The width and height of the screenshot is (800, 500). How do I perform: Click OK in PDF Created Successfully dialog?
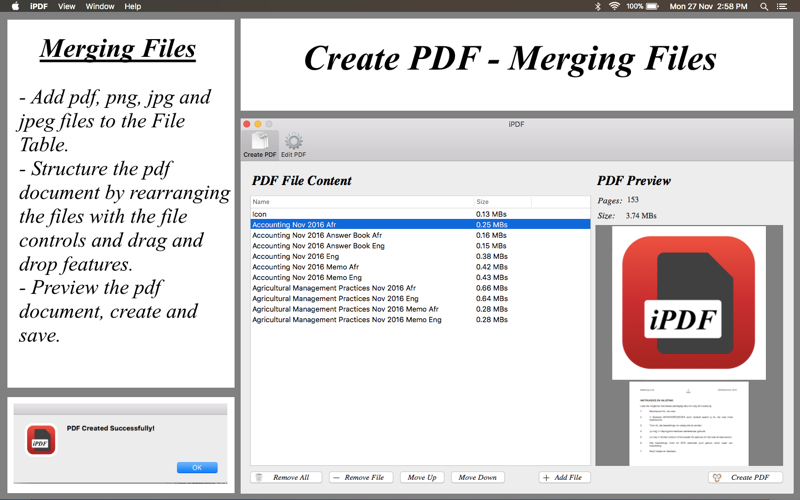(x=197, y=467)
